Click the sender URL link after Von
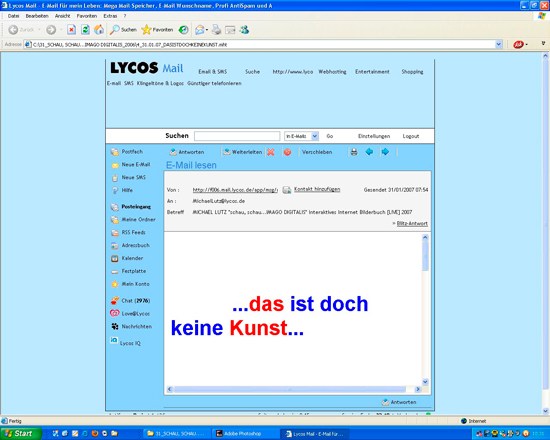 click(235, 190)
